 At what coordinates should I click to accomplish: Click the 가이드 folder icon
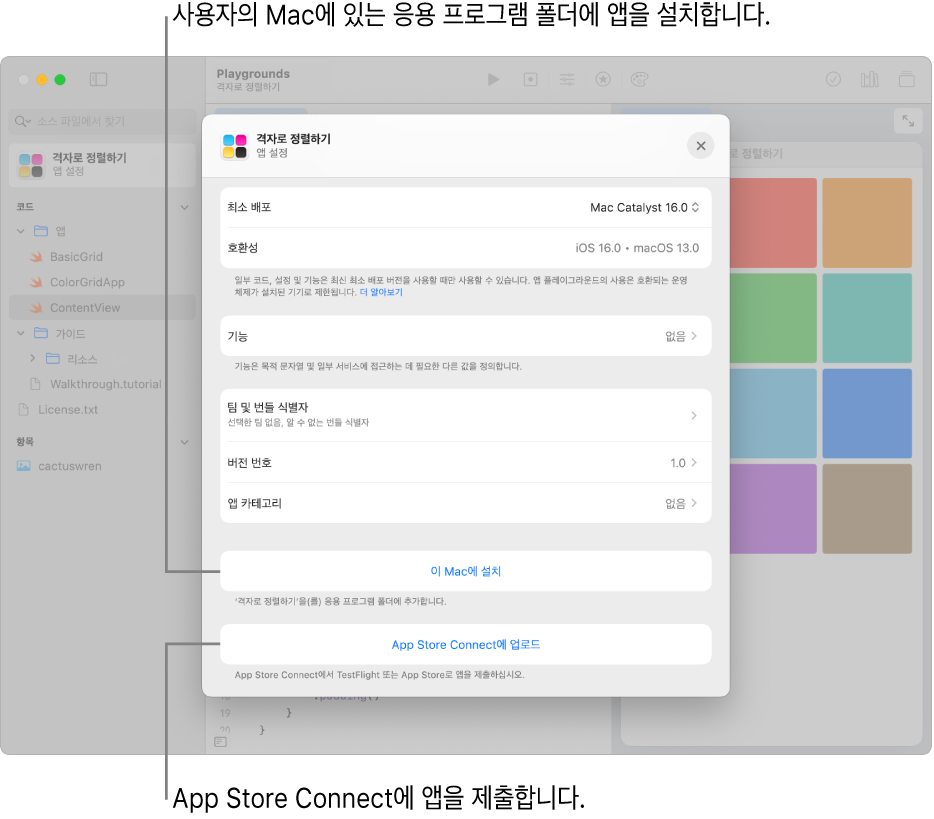41,333
